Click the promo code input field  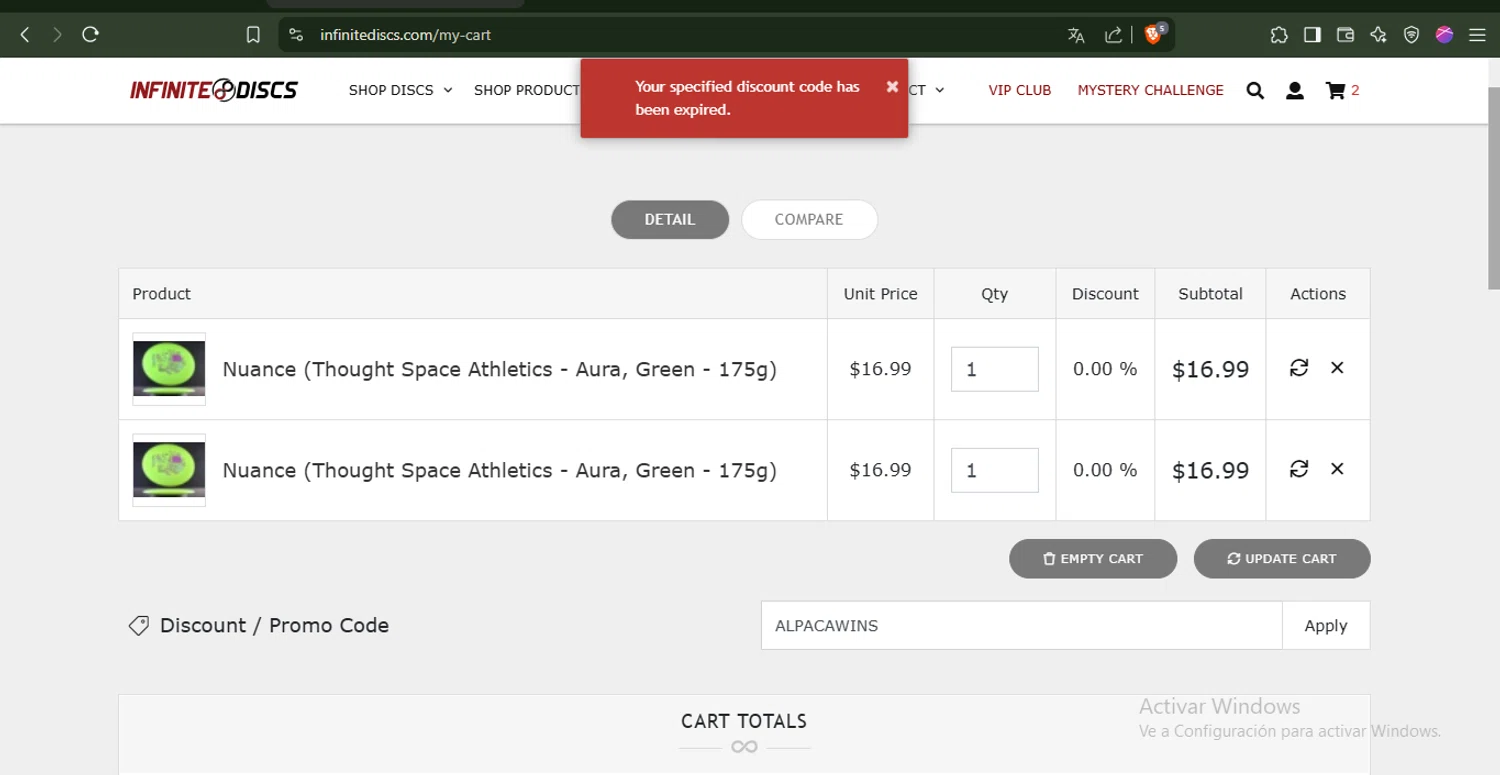coord(1021,625)
